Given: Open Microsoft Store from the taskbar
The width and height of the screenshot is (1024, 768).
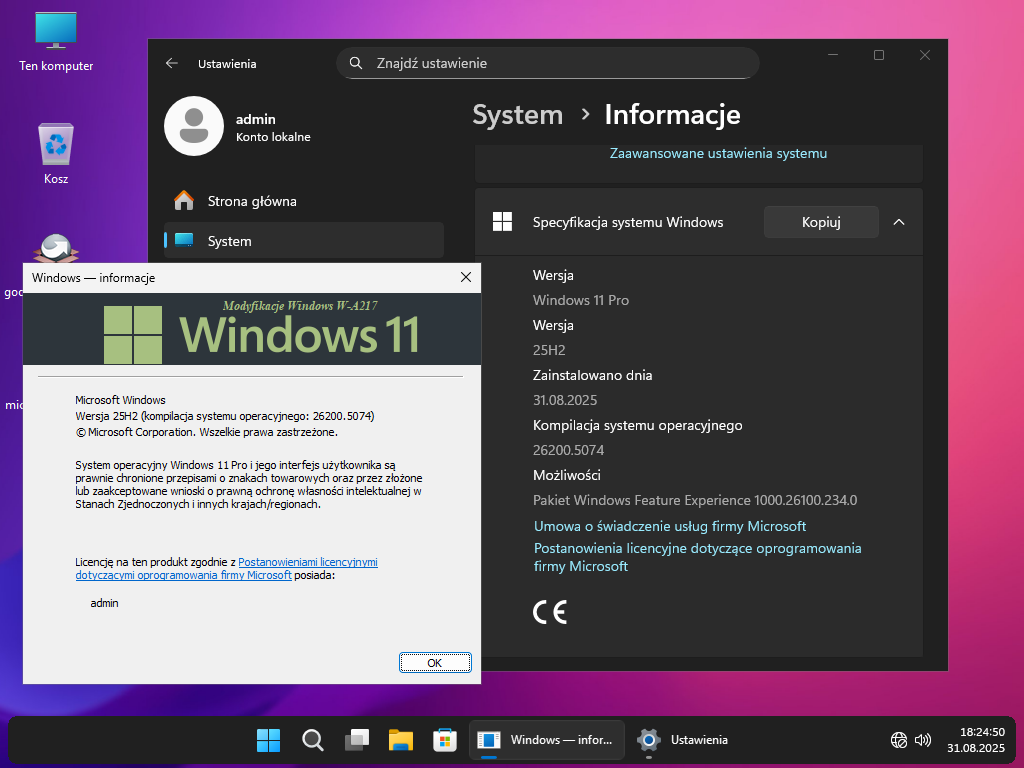Looking at the screenshot, I should (445, 740).
